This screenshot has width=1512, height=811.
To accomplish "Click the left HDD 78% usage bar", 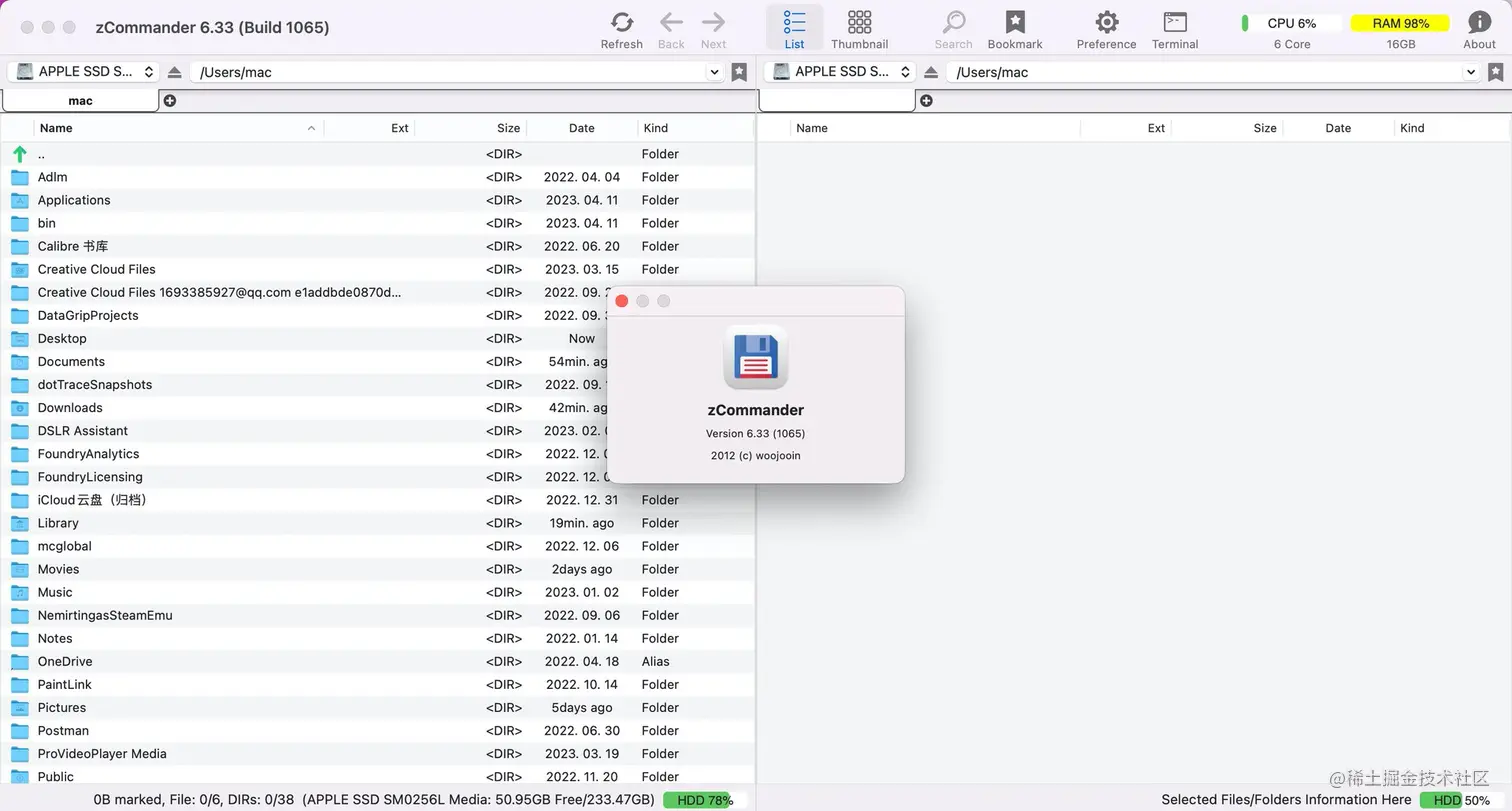I will click(705, 800).
